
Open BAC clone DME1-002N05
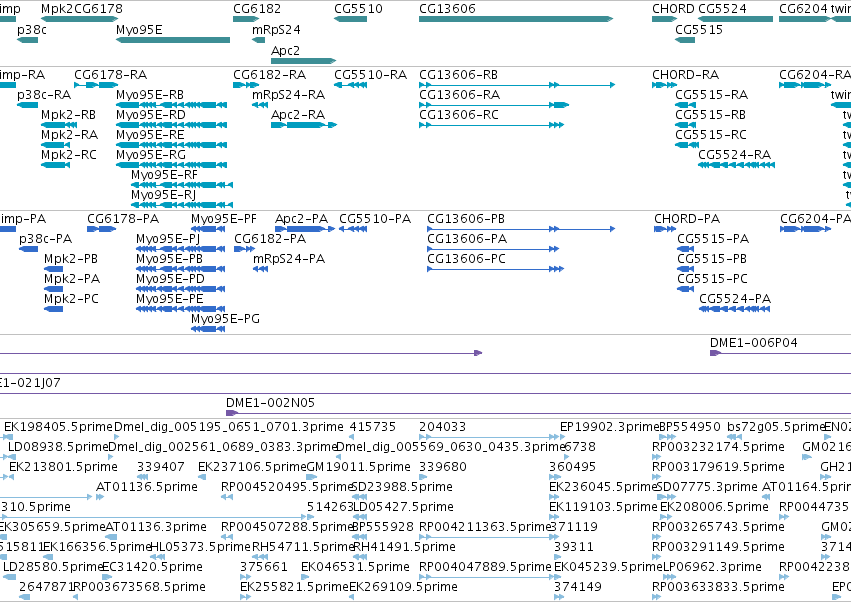click(x=270, y=403)
